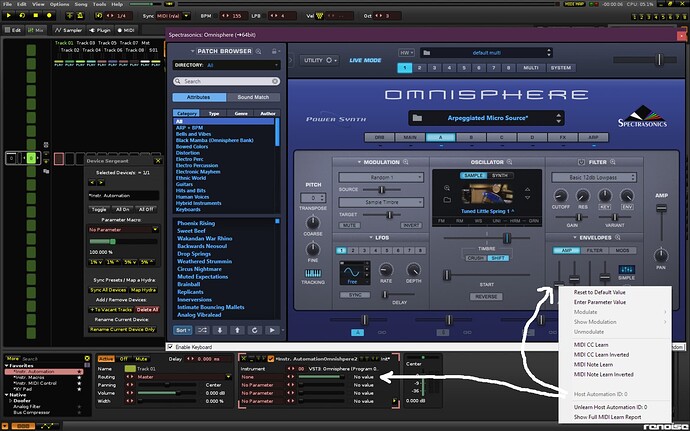Switch to Sound Match tab in browser
690x431 pixels.
coord(253,97)
